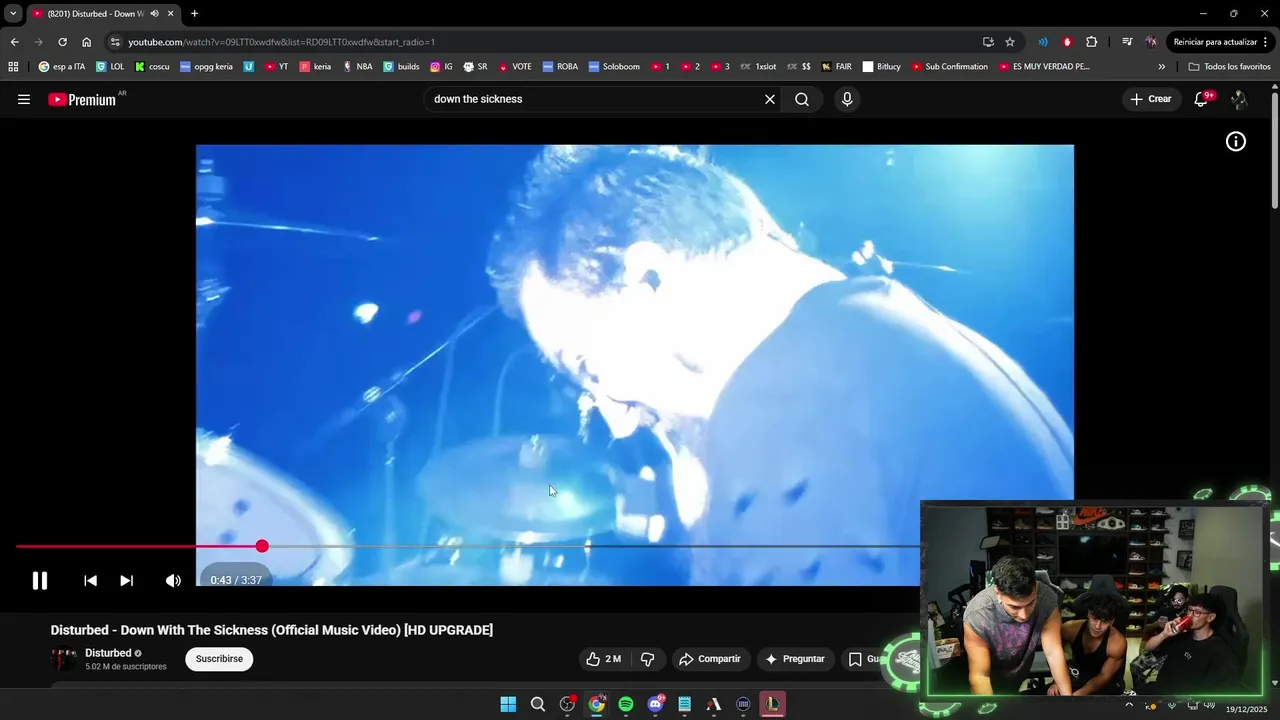The image size is (1280, 720).
Task: Go to YouTube Premium home logo
Action: pos(82,99)
